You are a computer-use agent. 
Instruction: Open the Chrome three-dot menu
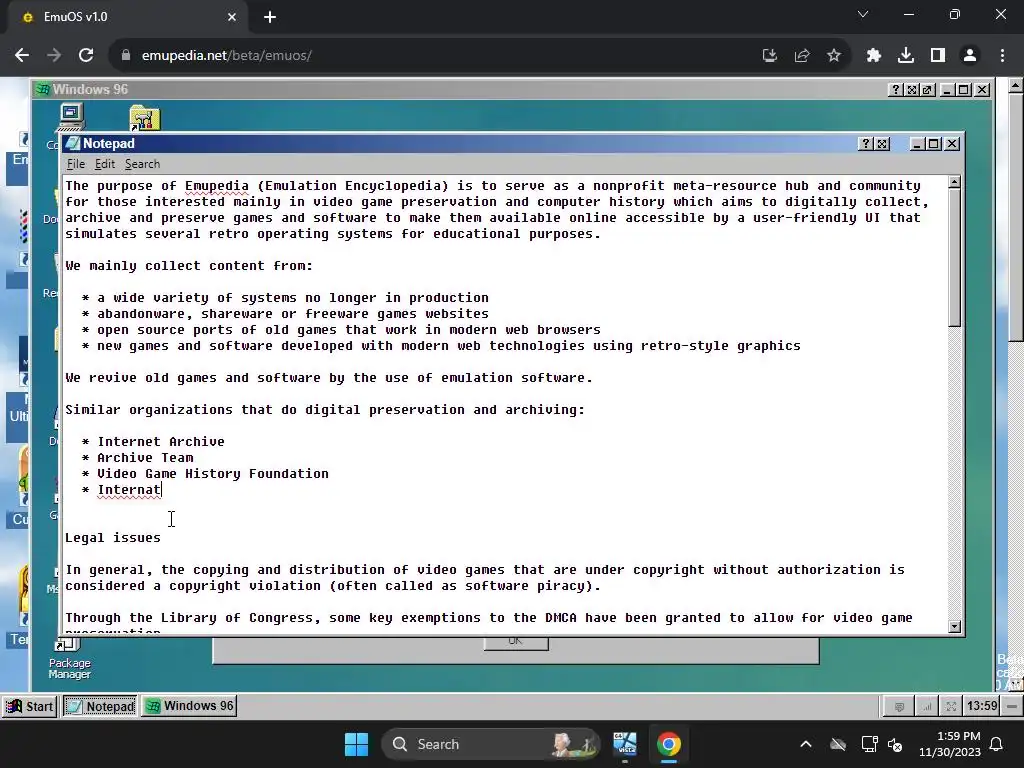pos(1002,56)
